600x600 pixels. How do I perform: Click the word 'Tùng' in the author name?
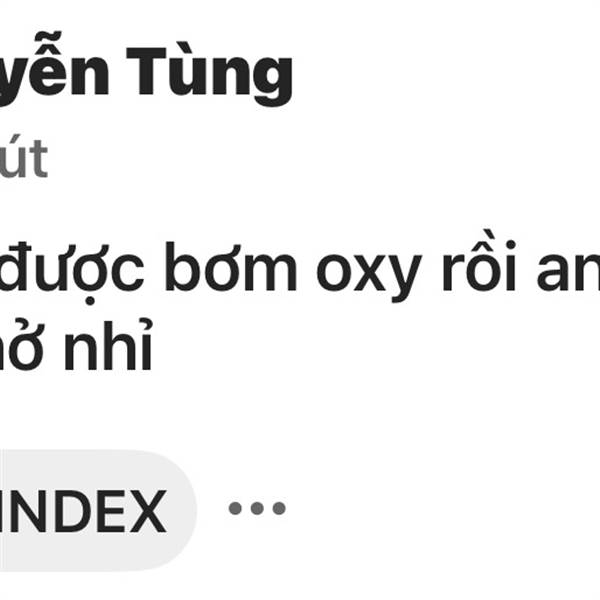[210, 72]
